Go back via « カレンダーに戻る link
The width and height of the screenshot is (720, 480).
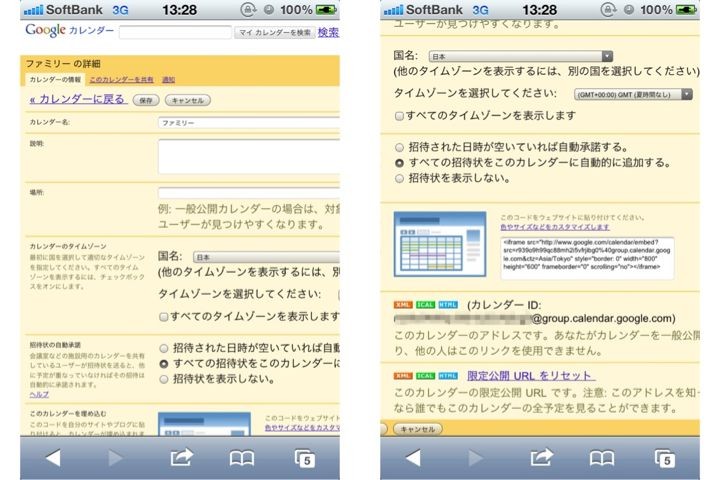pos(77,99)
